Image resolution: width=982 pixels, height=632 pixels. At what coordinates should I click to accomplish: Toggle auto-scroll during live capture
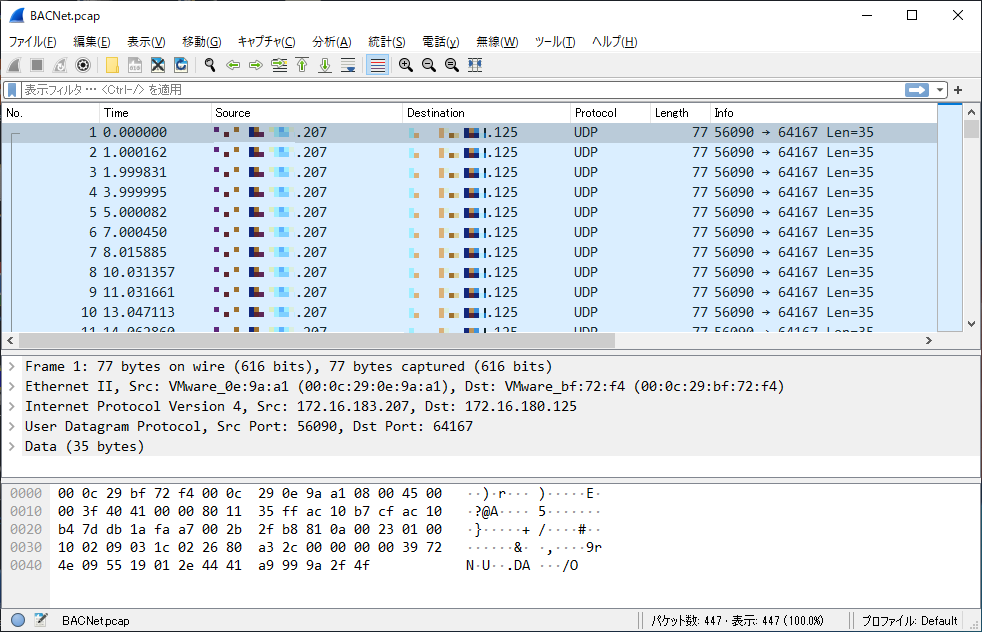[348, 65]
